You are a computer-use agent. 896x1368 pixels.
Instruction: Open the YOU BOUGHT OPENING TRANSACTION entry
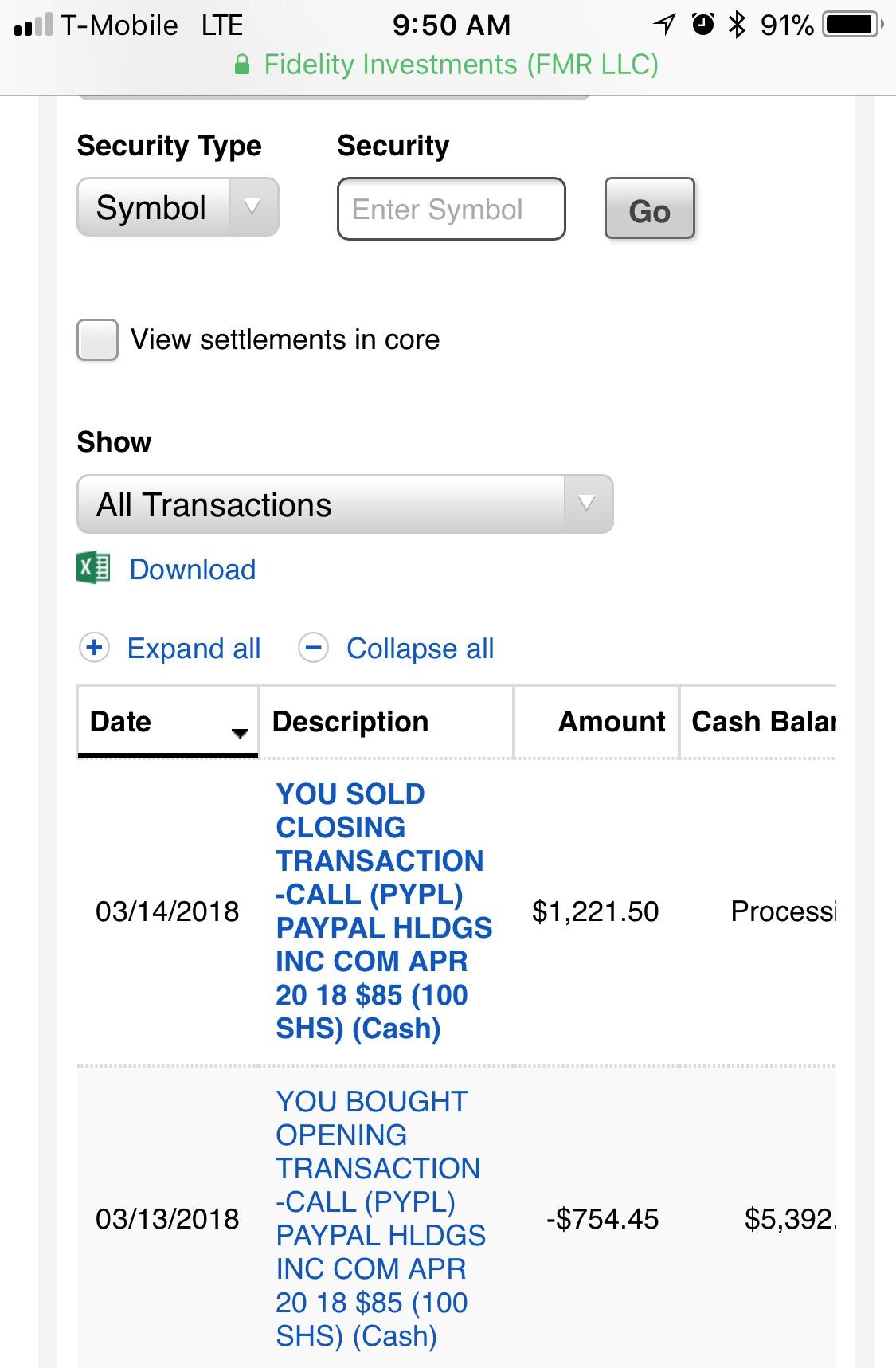pos(379,1218)
